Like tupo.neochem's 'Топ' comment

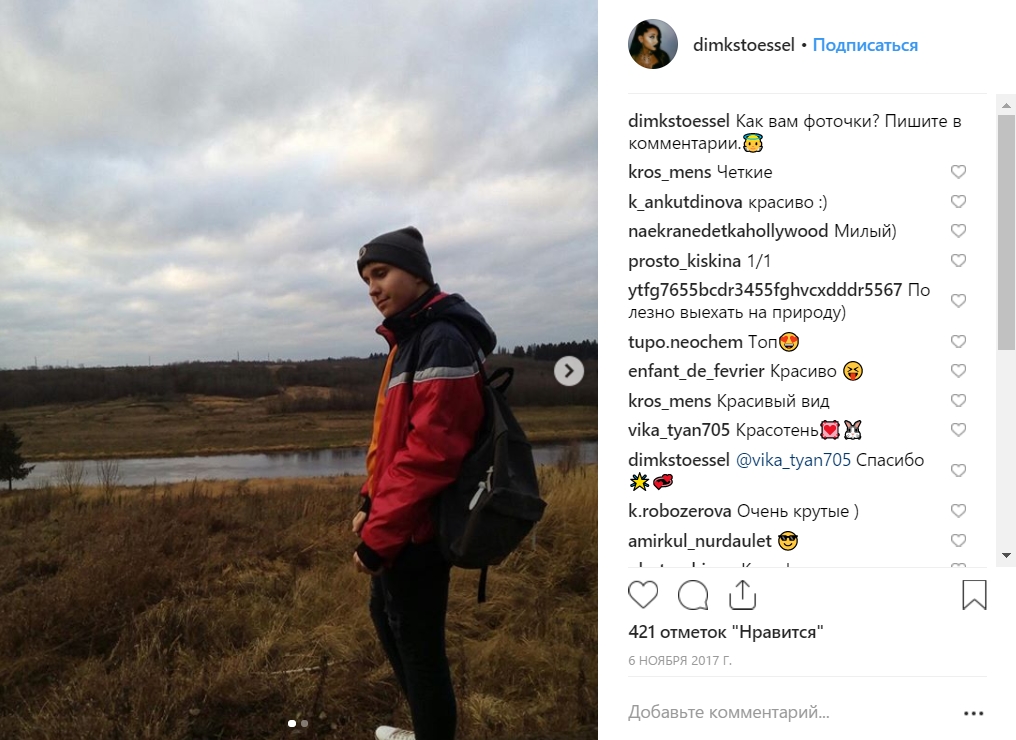pyautogui.click(x=958, y=341)
